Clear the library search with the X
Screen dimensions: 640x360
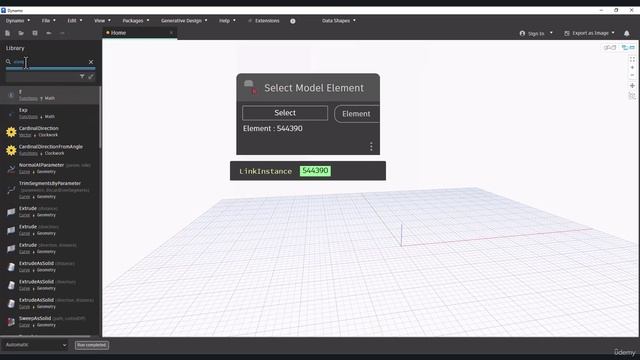[91, 62]
